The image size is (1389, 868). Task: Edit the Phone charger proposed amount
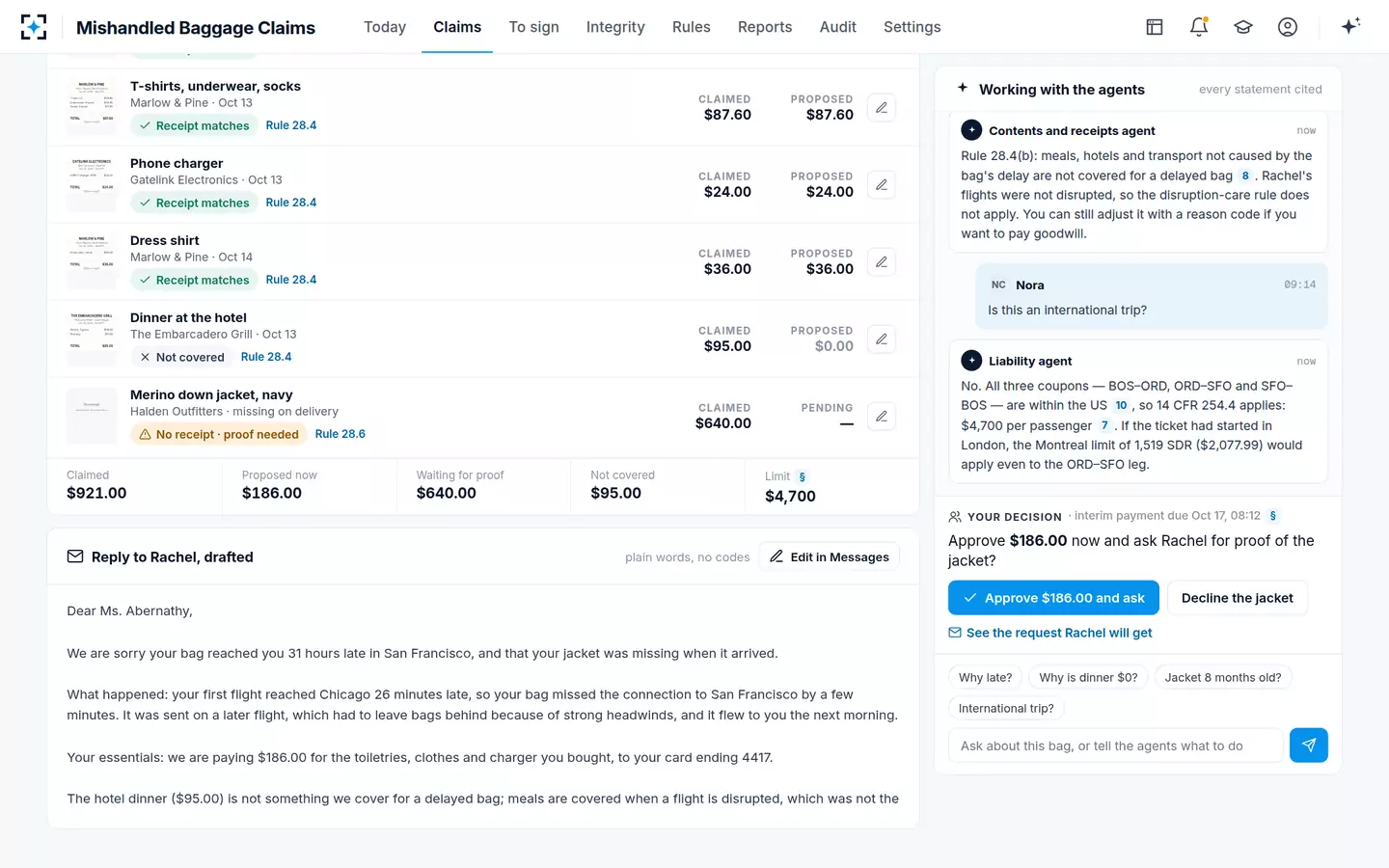[x=882, y=184]
